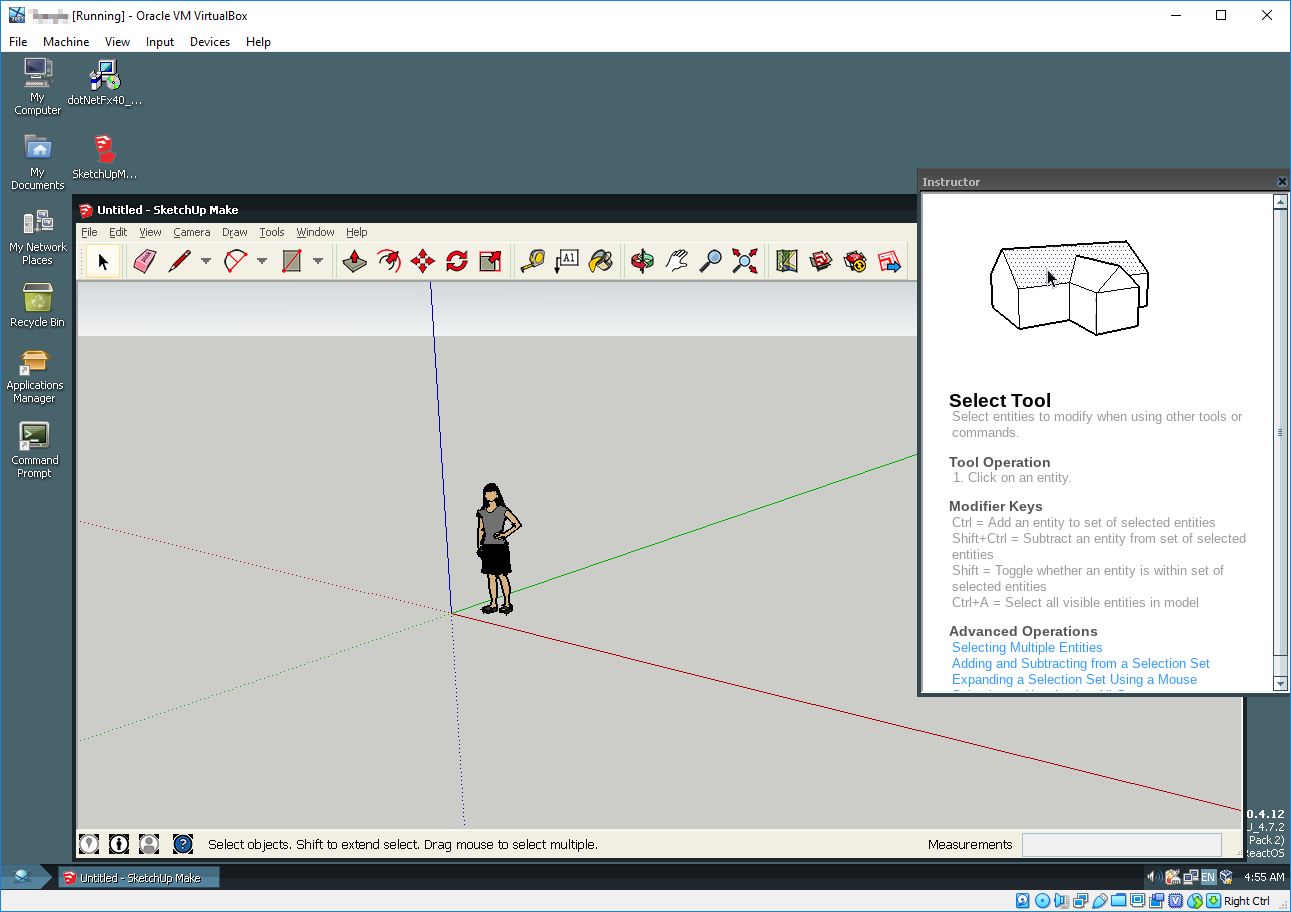Viewport: 1291px width, 912px height.
Task: Open the Draw menu
Action: tap(235, 232)
